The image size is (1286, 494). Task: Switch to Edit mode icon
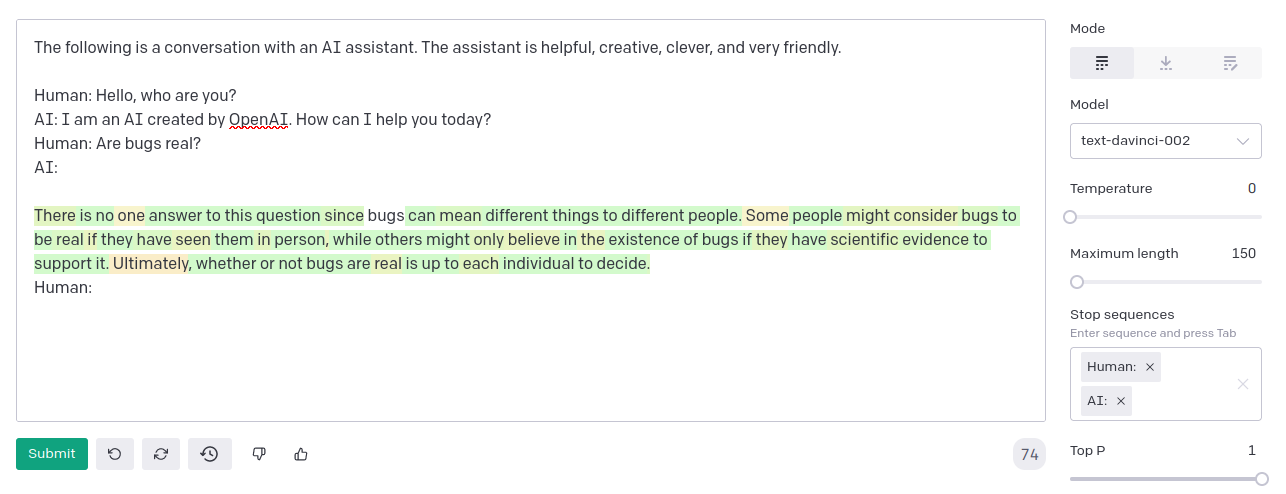[1230, 63]
